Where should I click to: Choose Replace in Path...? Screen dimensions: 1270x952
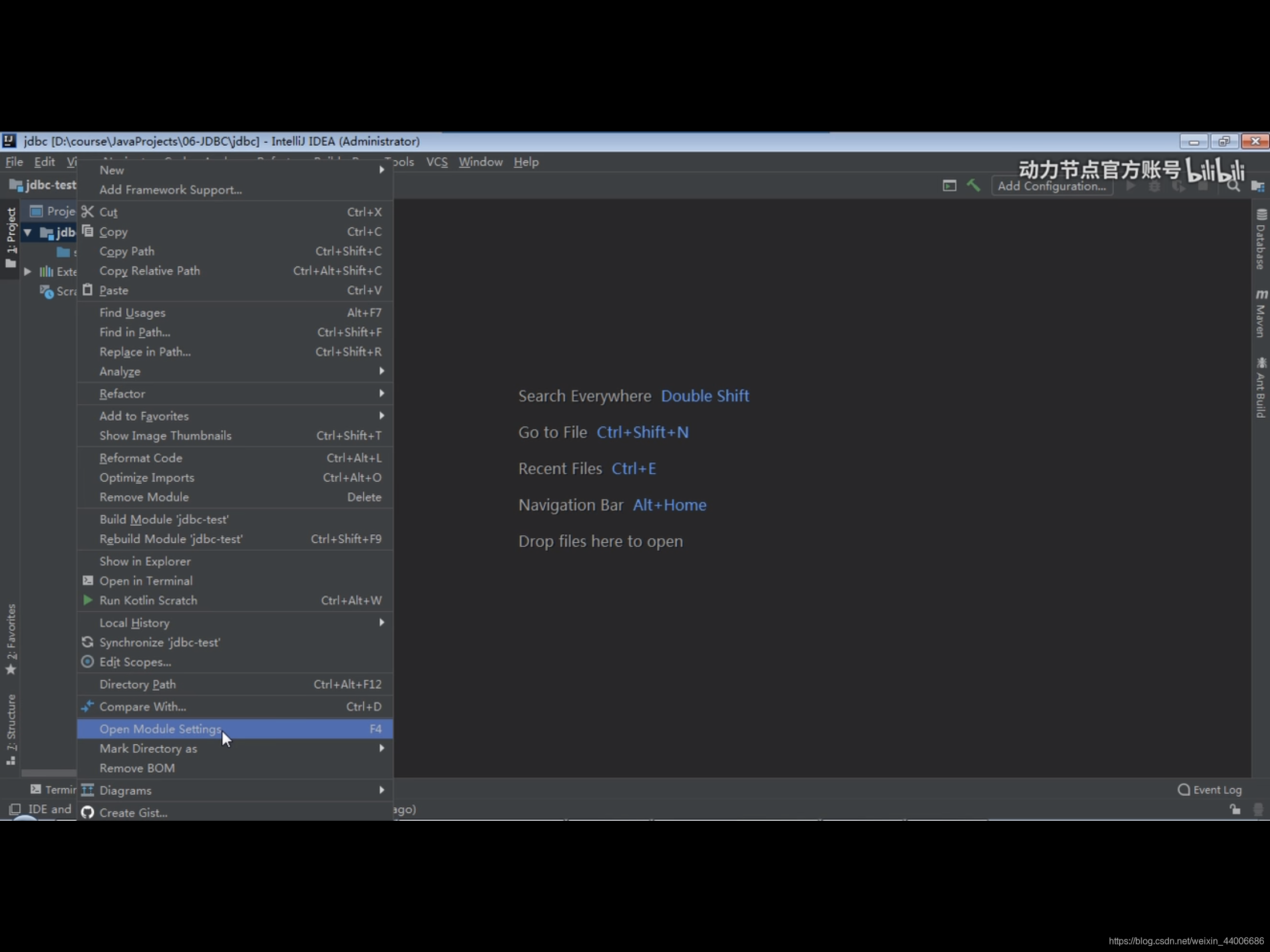[x=235, y=352]
